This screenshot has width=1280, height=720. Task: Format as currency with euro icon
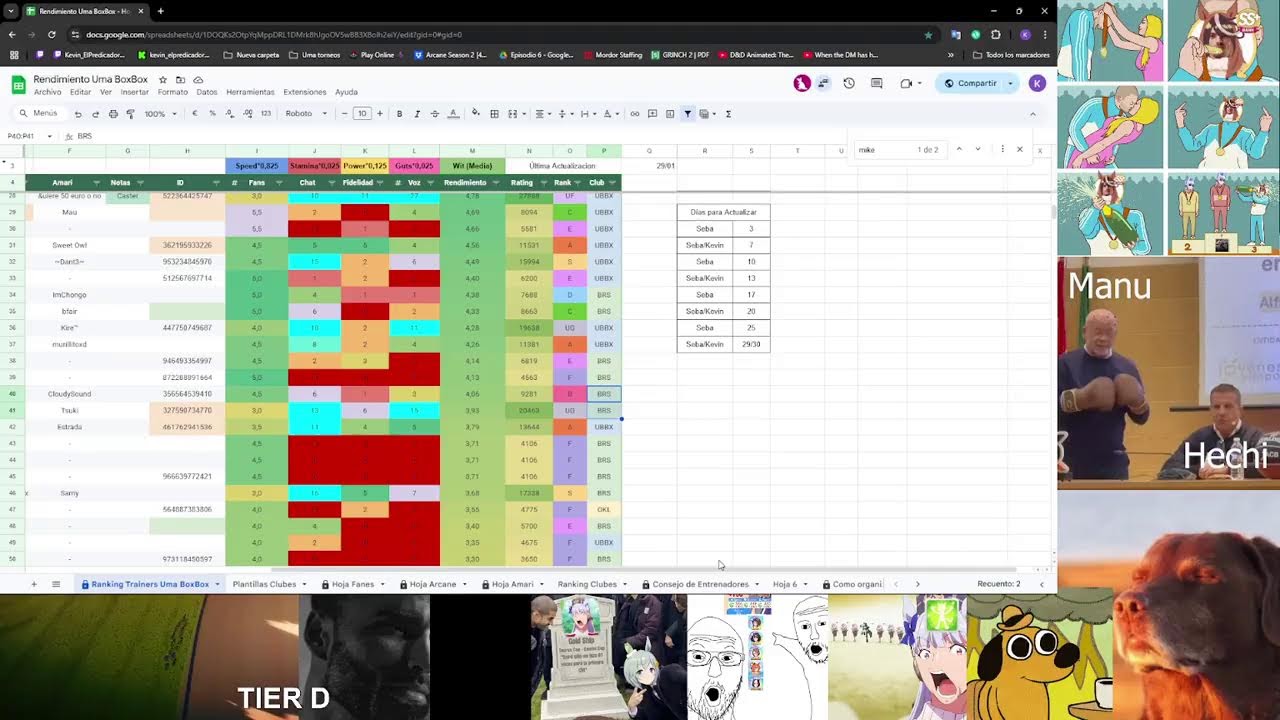tap(195, 114)
